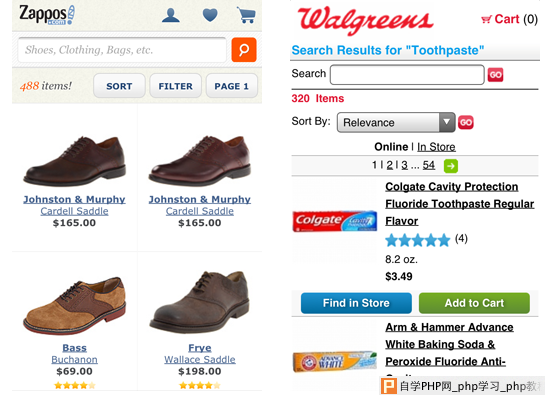The width and height of the screenshot is (550, 400).
Task: Open the SORT options on Zappos
Action: [x=119, y=86]
